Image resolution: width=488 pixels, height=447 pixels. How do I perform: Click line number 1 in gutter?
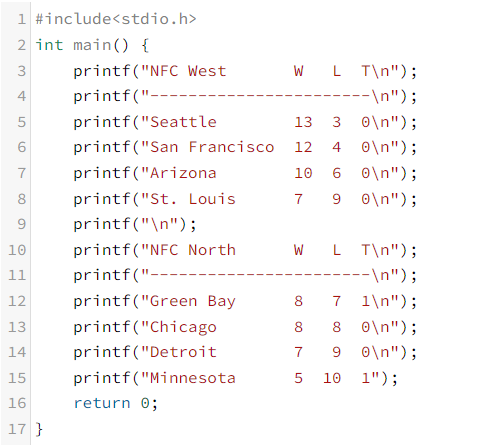coord(22,19)
